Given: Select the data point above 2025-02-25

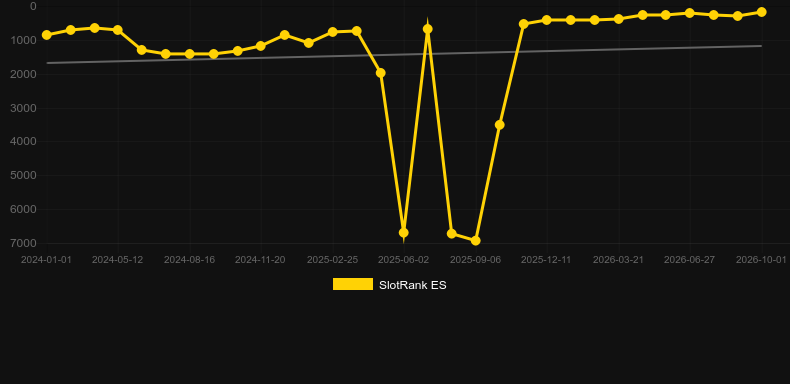Looking at the screenshot, I should [x=333, y=32].
